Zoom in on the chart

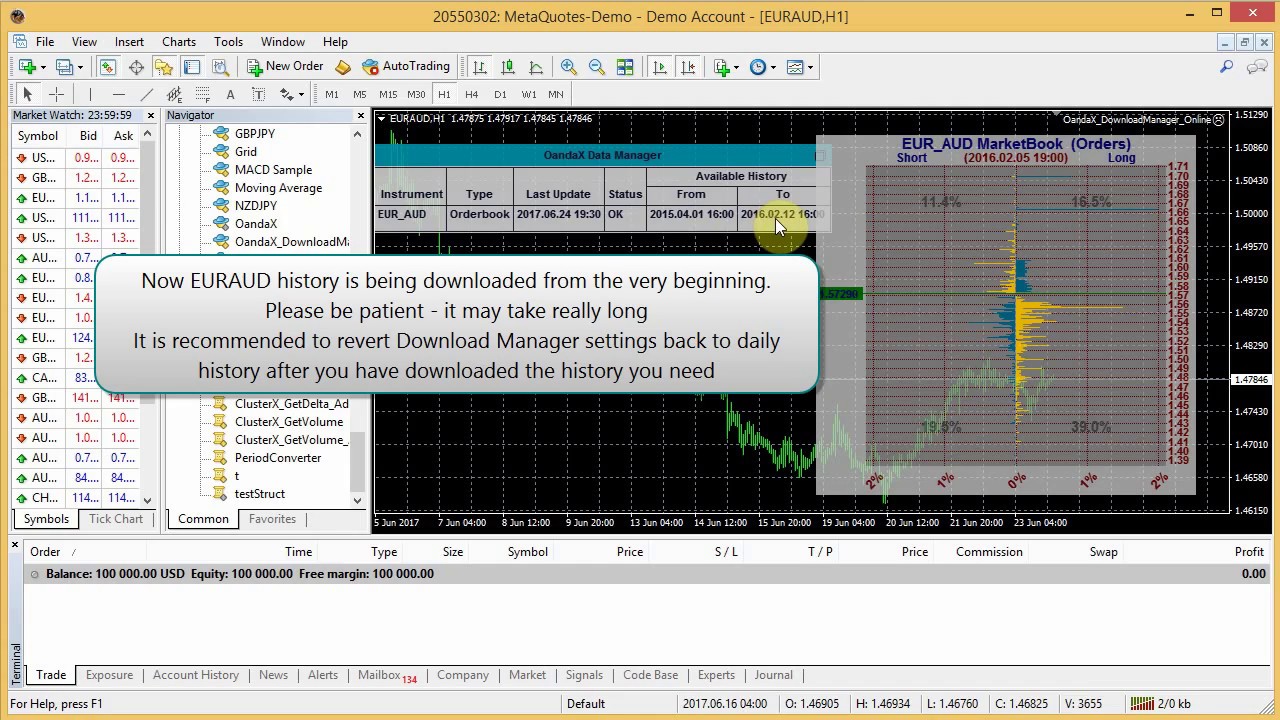pos(568,67)
